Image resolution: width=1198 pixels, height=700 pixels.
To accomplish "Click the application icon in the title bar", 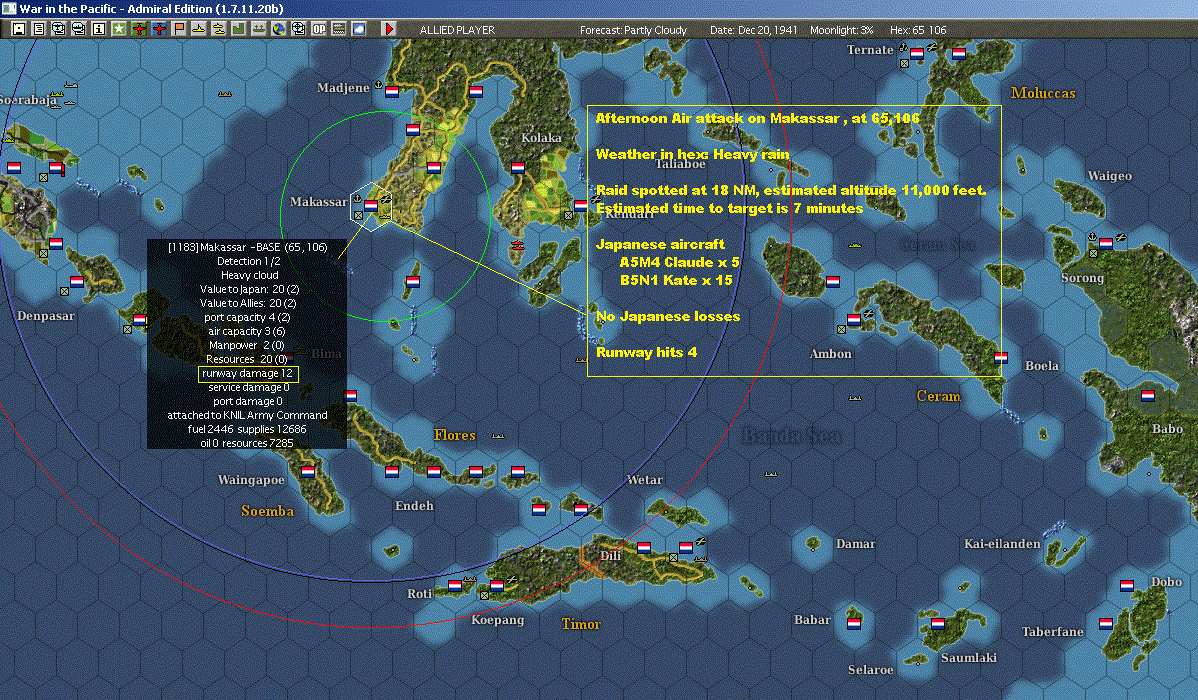I will coord(8,8).
